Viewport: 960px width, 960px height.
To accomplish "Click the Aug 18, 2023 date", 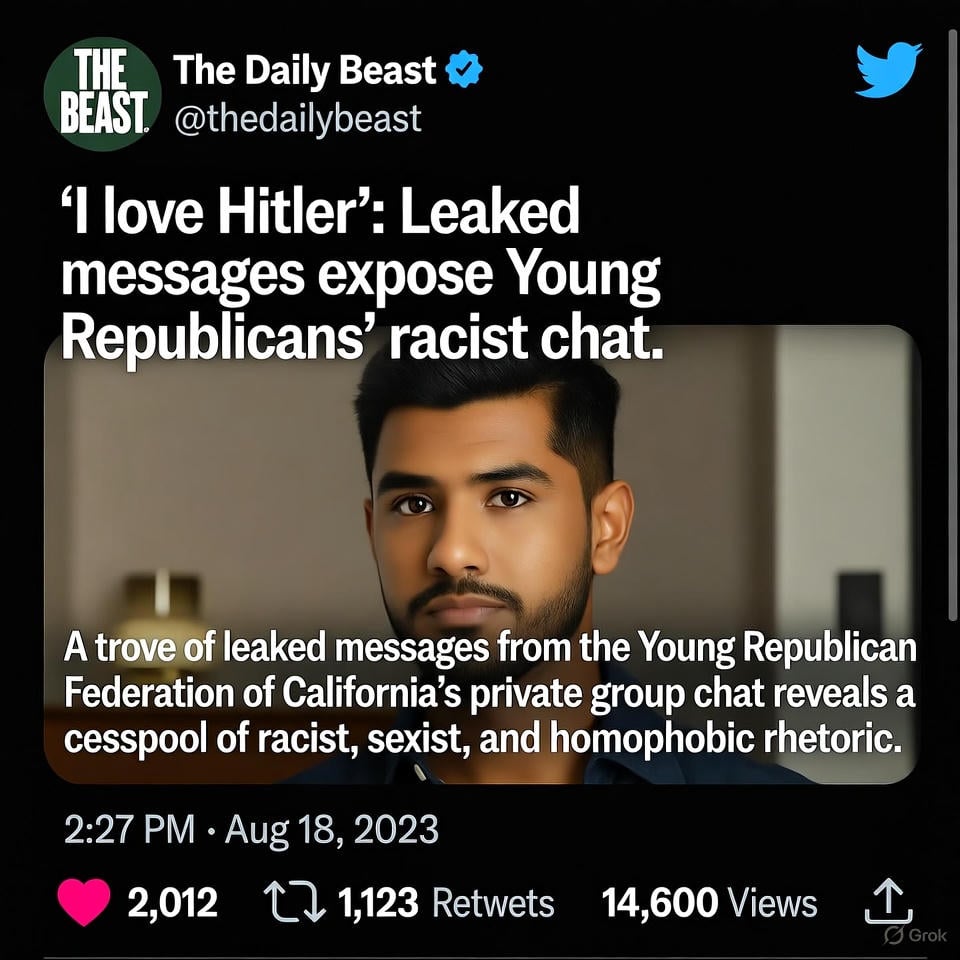I will (332, 831).
